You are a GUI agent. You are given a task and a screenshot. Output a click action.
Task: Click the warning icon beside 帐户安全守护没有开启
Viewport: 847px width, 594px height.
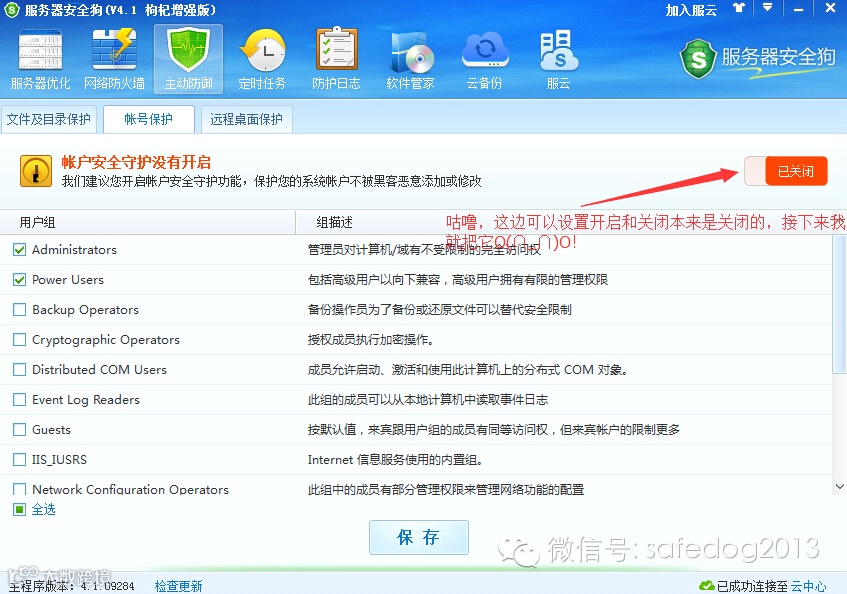tap(36, 171)
